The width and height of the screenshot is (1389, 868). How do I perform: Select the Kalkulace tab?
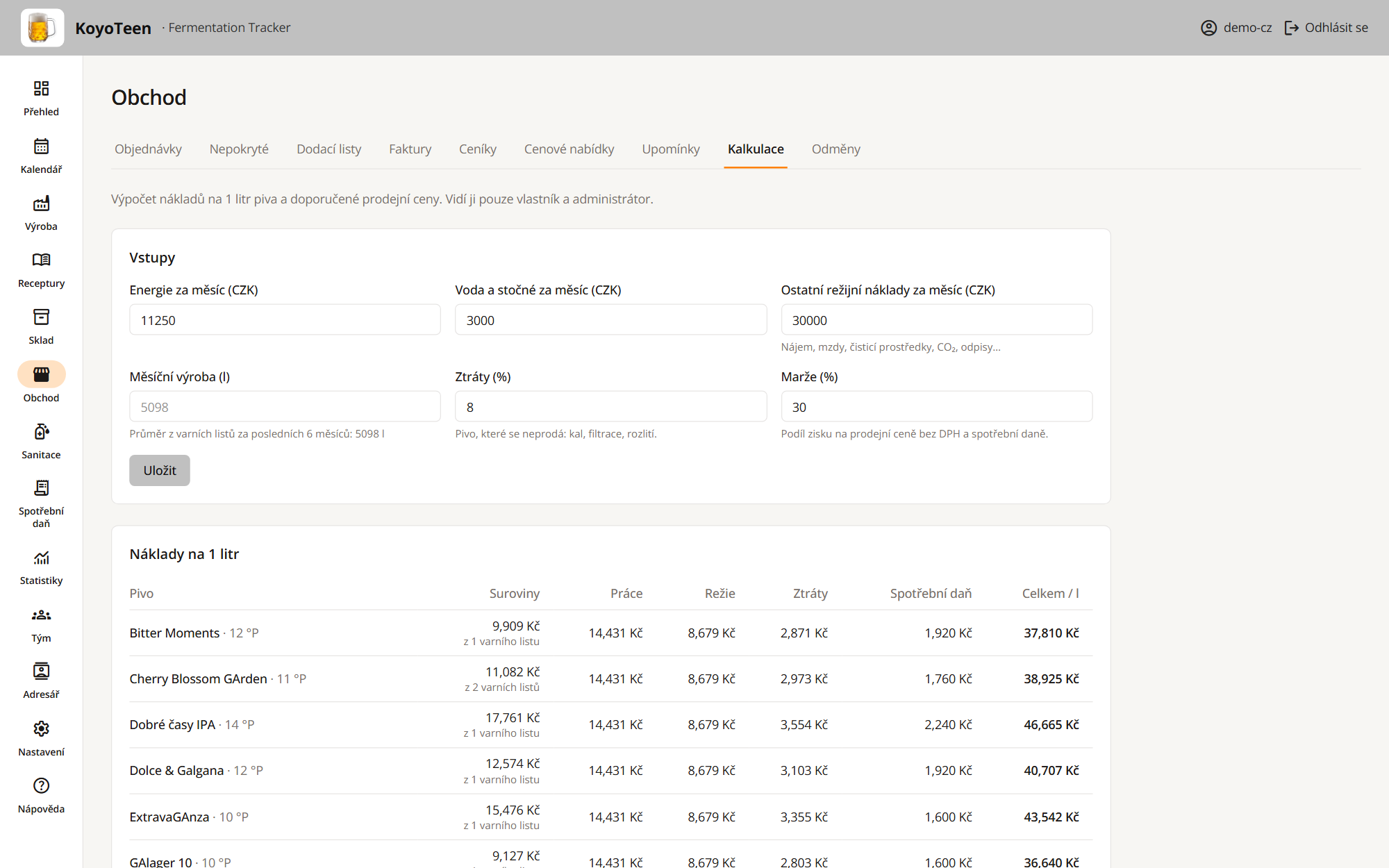tap(756, 149)
